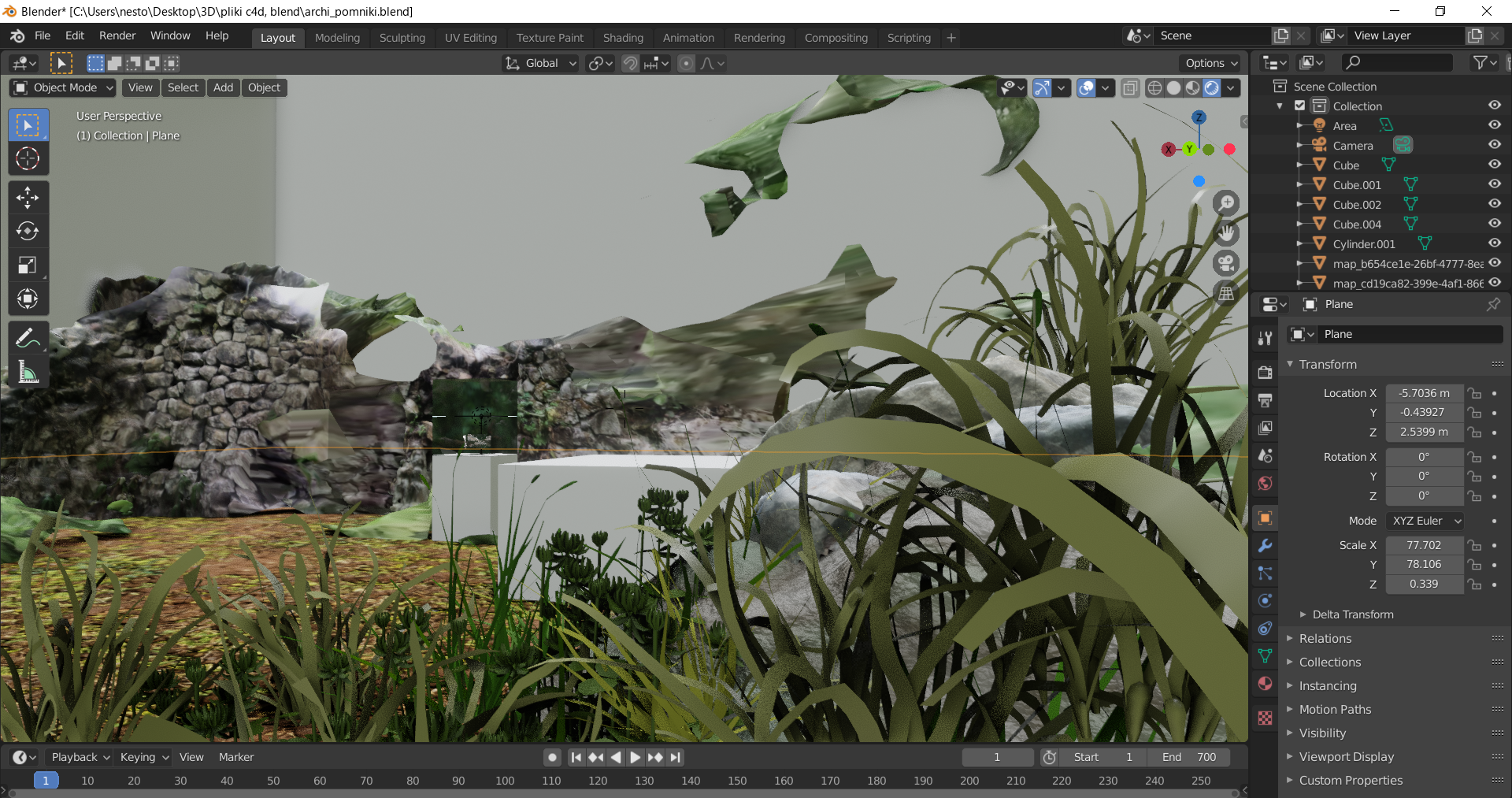Image resolution: width=1512 pixels, height=798 pixels.
Task: Uncheck the Collection exclude checkbox
Action: 1300,106
